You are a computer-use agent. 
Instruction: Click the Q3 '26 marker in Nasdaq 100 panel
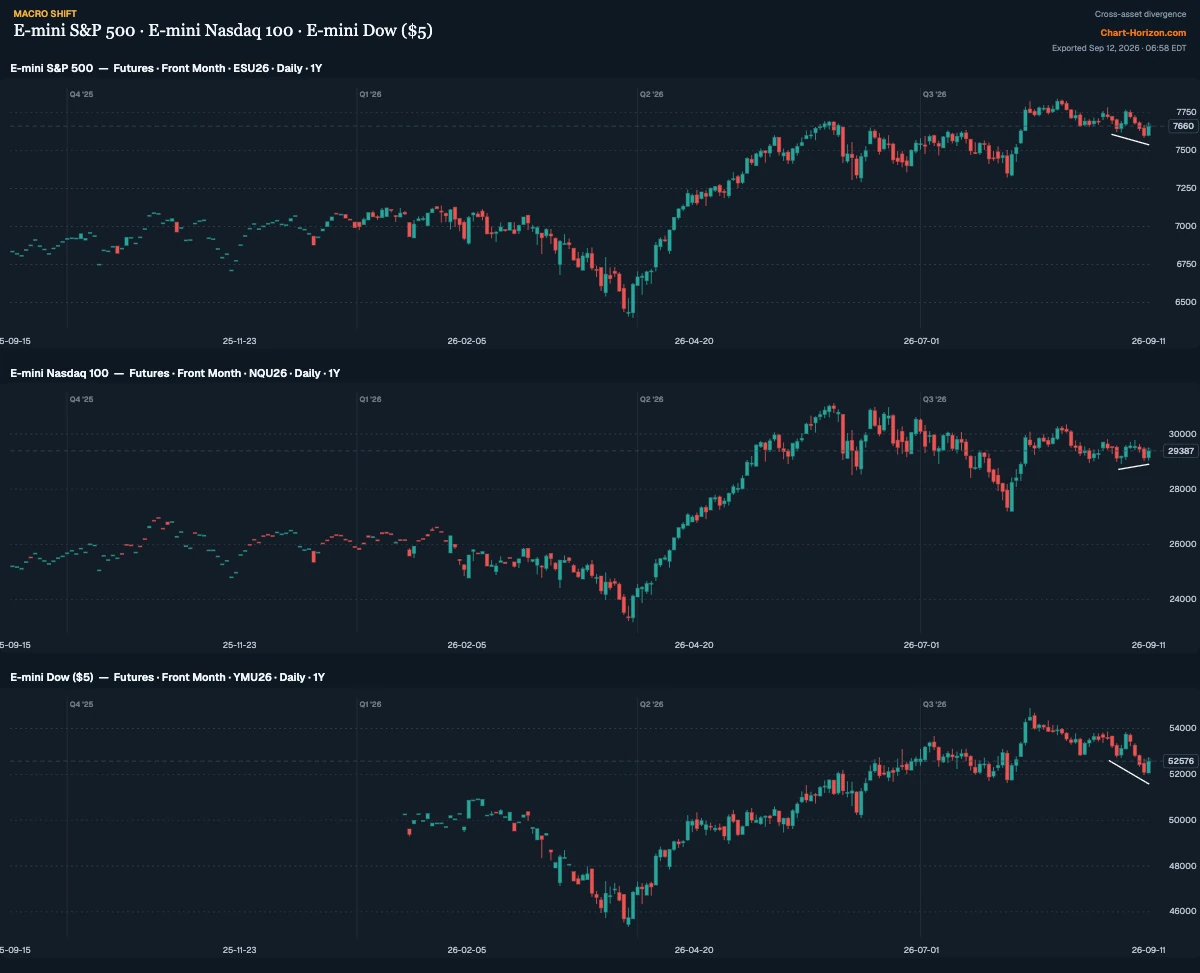click(935, 399)
